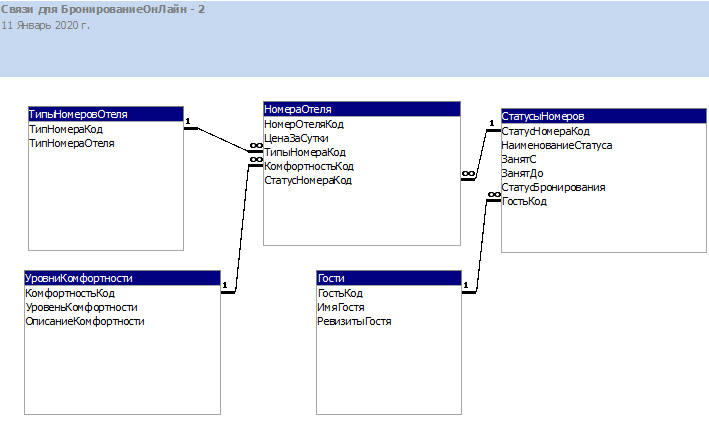Select the РевизитыГостя field
709x433 pixels.
(x=354, y=322)
